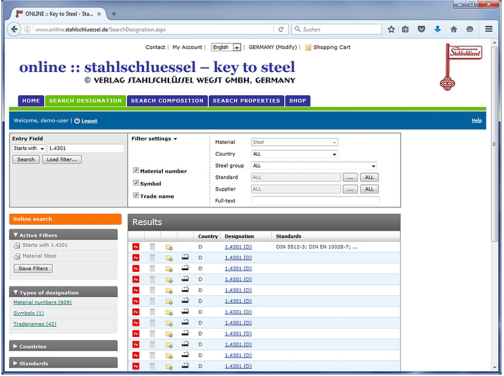Click the Help link
The height and width of the screenshot is (376, 504).
477,120
